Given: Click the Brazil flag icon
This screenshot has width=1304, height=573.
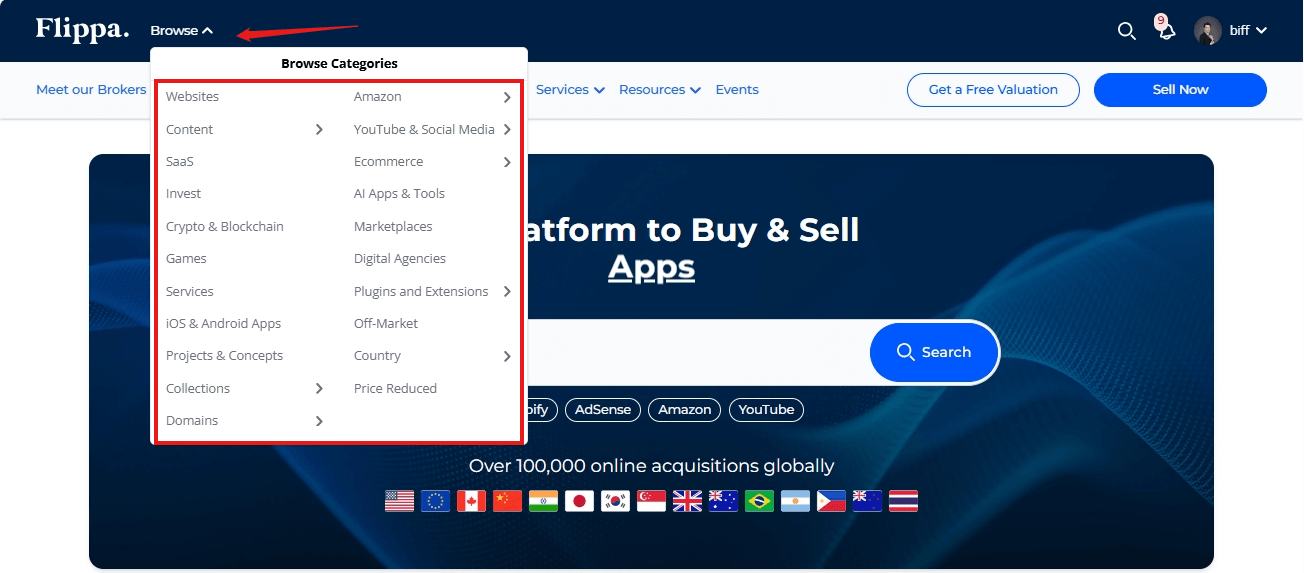Looking at the screenshot, I should 759,501.
